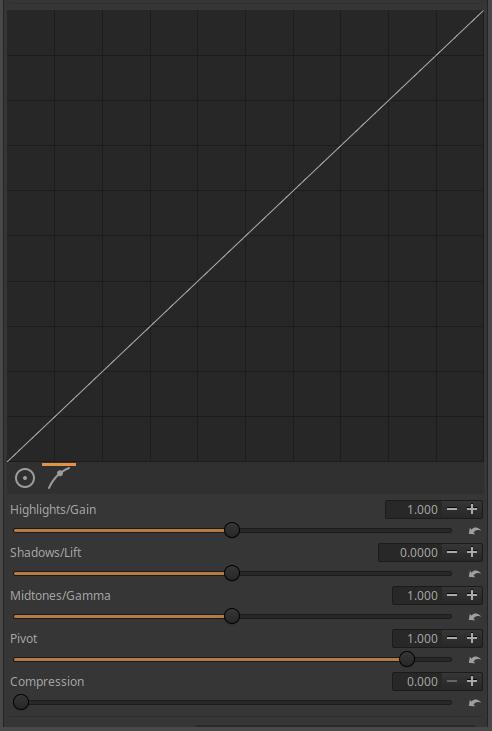Increase Highlights/Gain with the plus button
Image resolution: width=492 pixels, height=731 pixels.
472,510
